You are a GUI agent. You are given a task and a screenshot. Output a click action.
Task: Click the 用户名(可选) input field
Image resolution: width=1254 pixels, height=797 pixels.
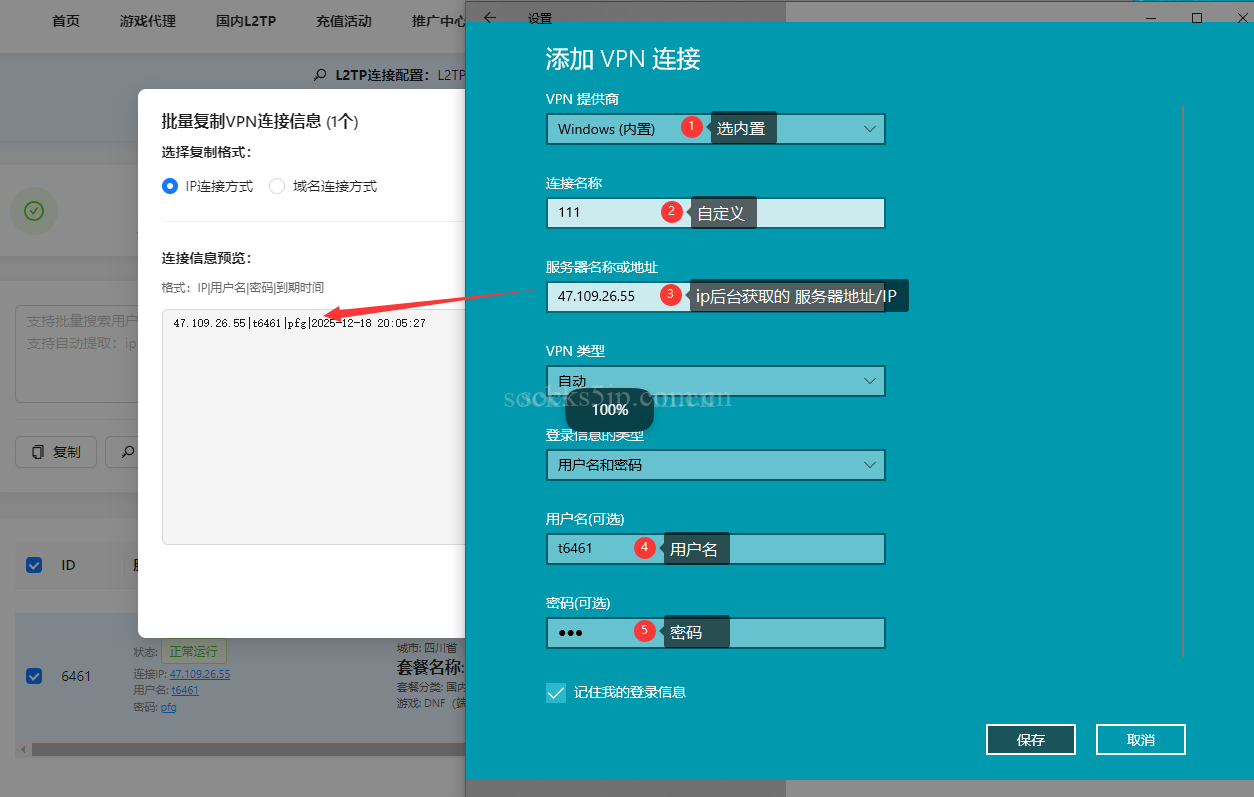click(x=716, y=549)
